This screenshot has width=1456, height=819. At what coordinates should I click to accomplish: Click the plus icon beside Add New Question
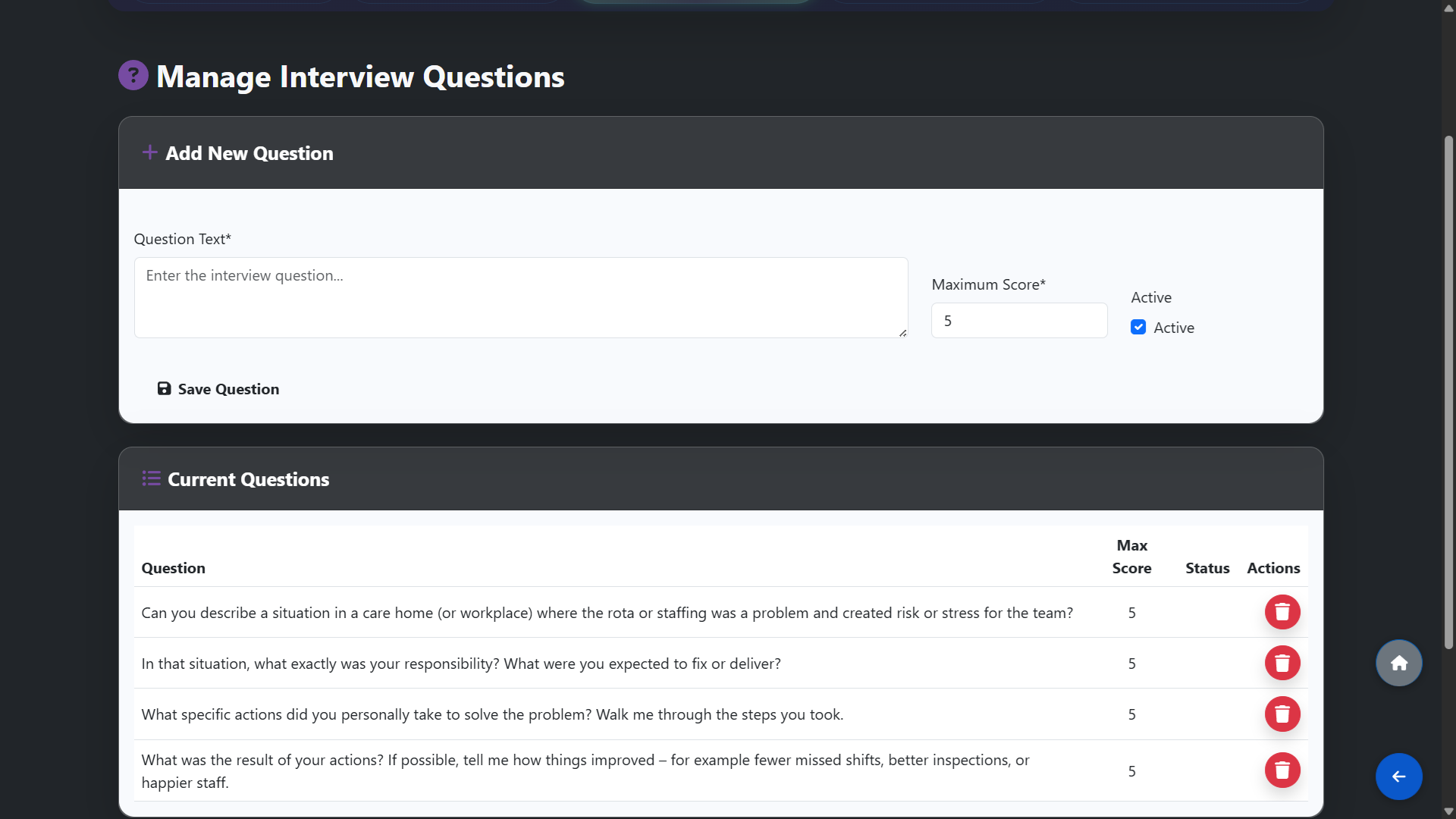tap(149, 152)
